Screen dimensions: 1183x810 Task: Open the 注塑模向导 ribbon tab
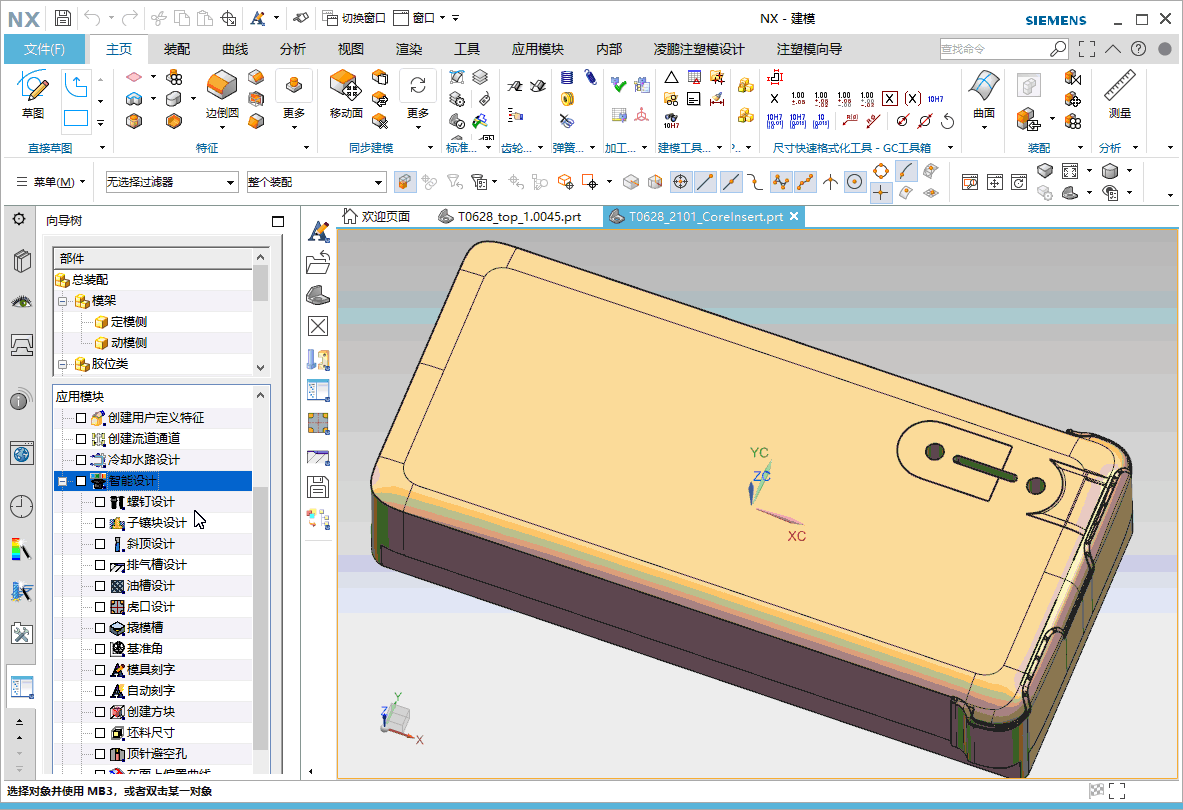[808, 49]
